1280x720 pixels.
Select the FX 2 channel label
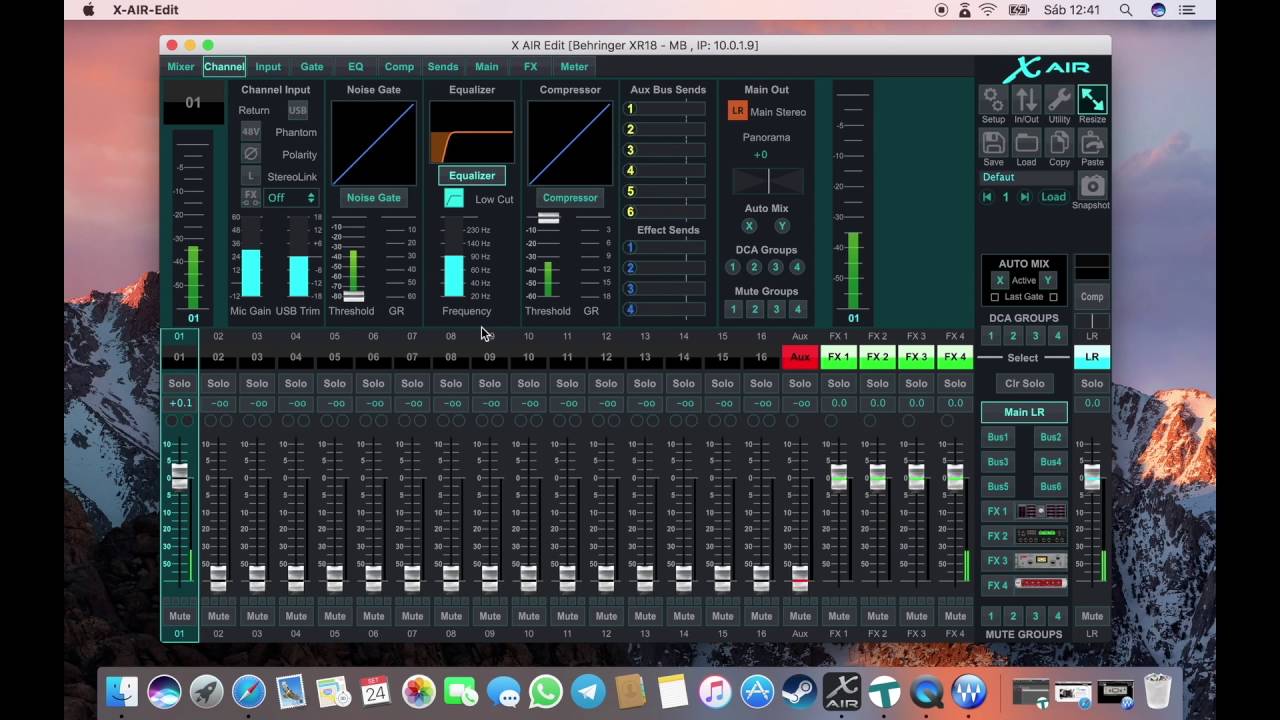coord(877,357)
